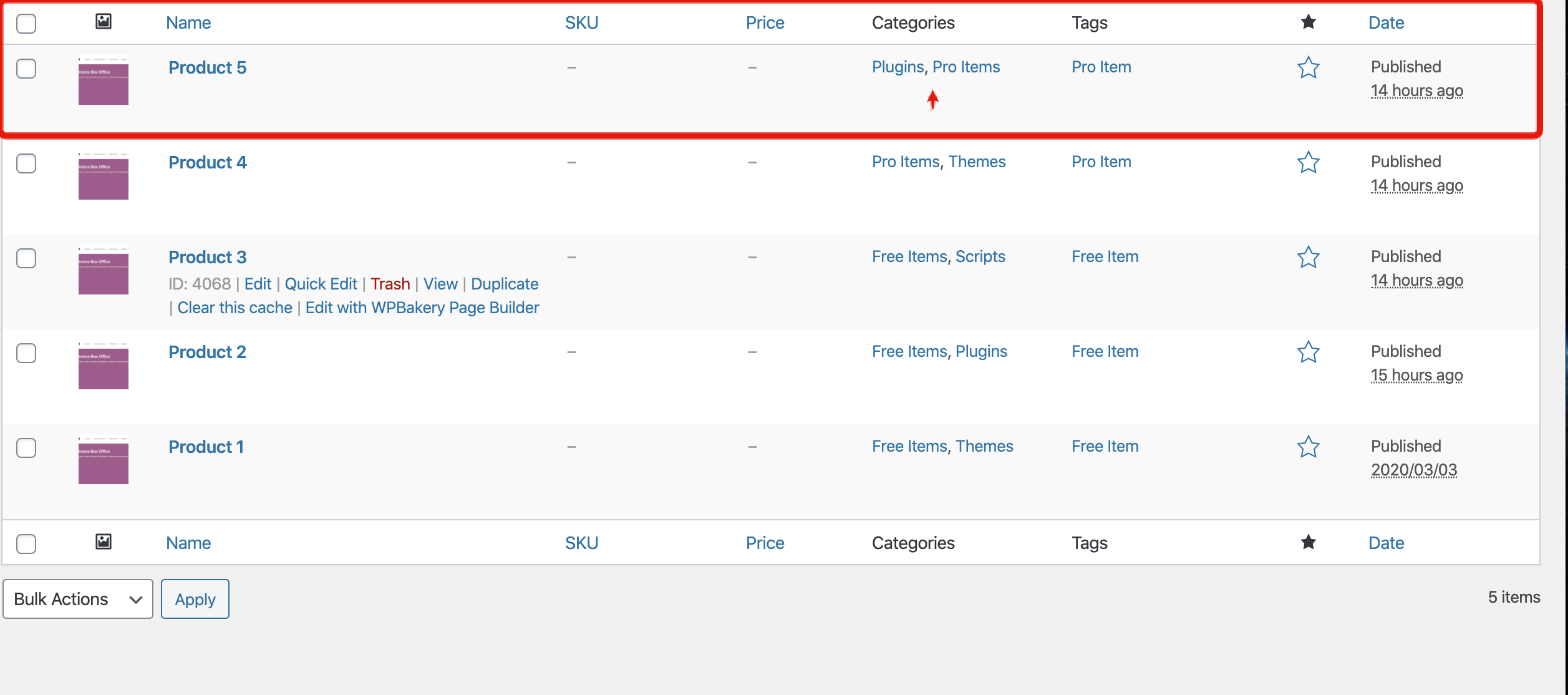Image resolution: width=1568 pixels, height=695 pixels.
Task: Open the Pro Items category for Product 5
Action: pyautogui.click(x=966, y=67)
